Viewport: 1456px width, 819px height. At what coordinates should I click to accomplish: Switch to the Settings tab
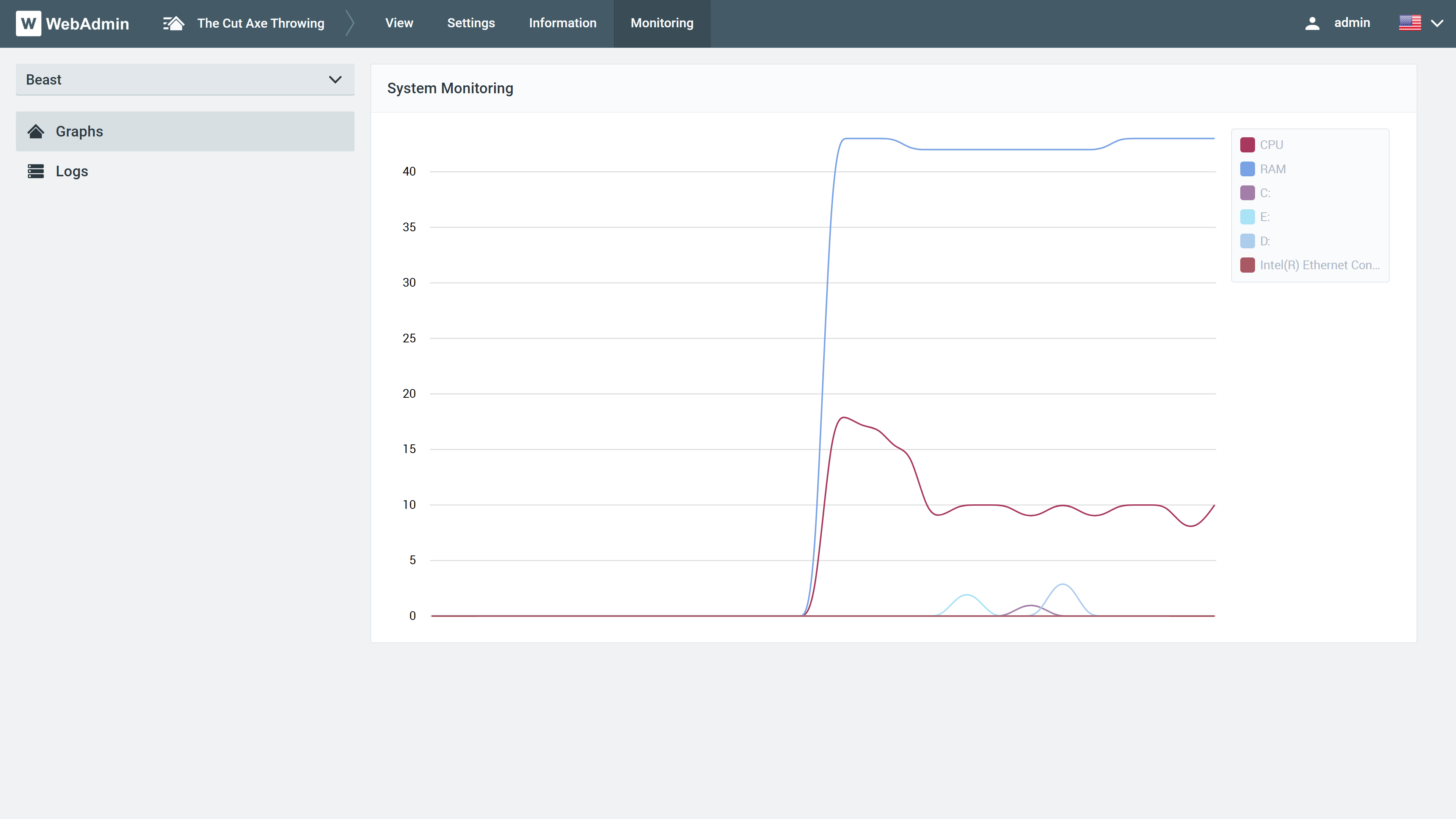pos(471,23)
